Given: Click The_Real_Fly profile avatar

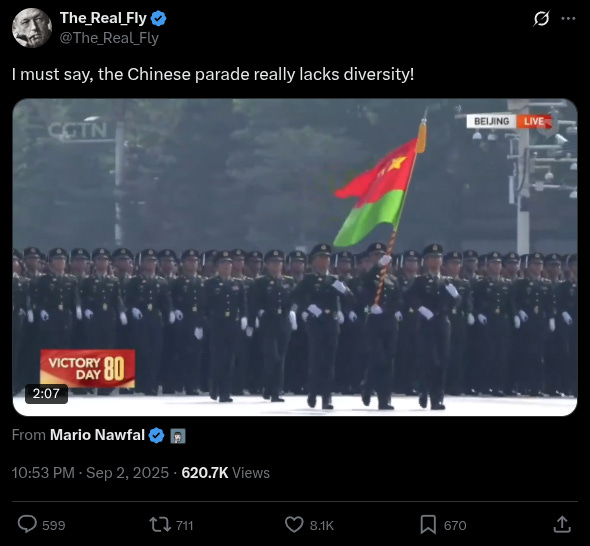Looking at the screenshot, I should point(32,28).
